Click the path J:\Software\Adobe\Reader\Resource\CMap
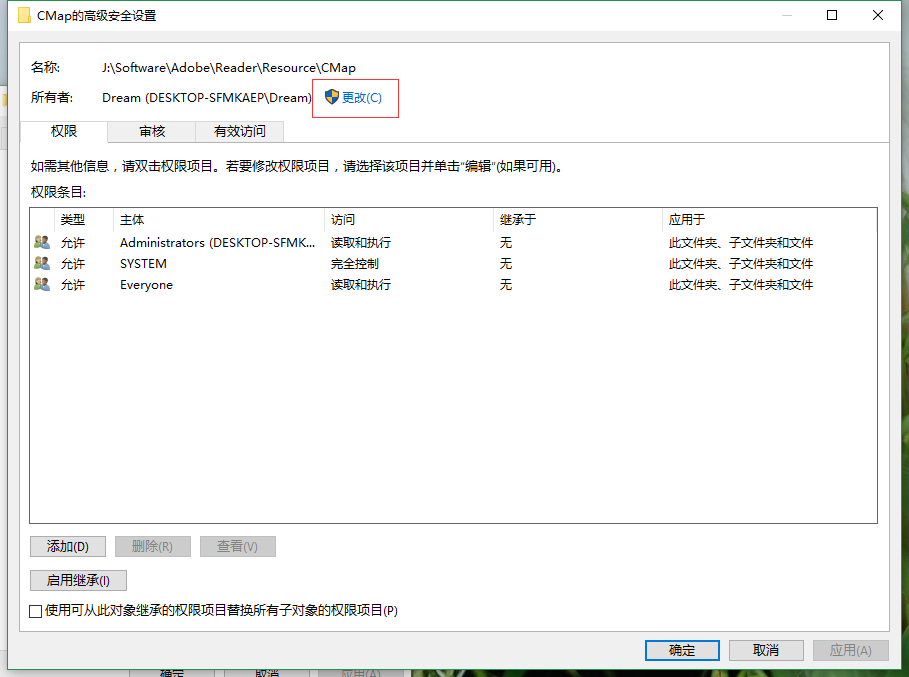This screenshot has width=909, height=677. 228,68
